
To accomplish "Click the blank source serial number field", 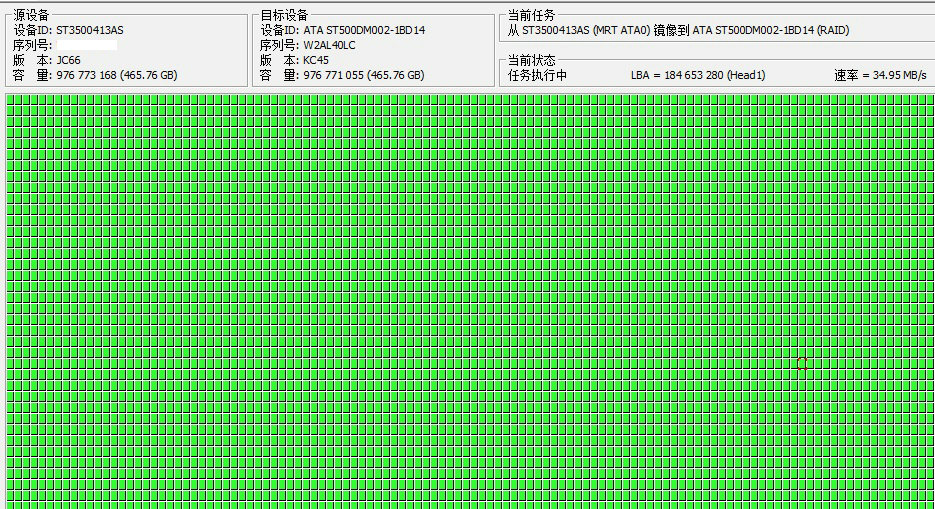I will (x=86, y=45).
